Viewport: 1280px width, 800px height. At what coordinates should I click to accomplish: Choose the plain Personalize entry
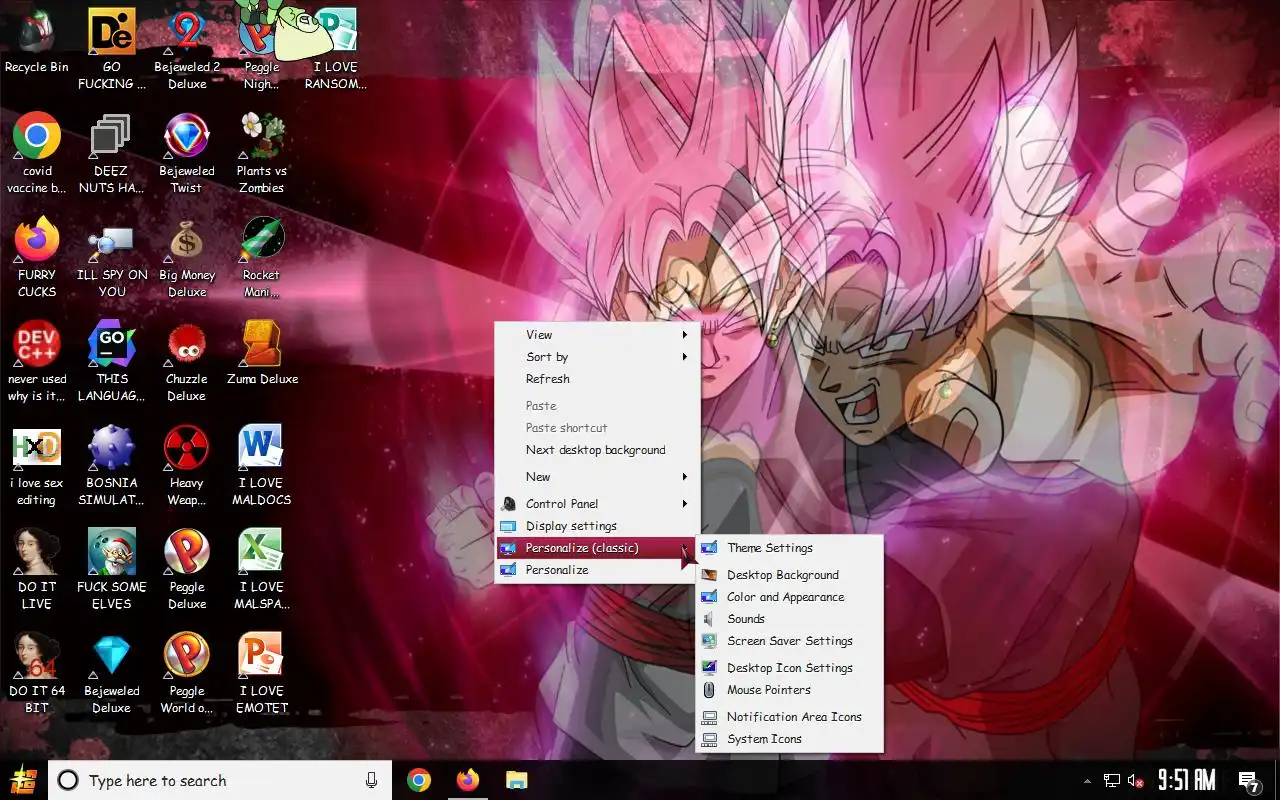click(596, 570)
